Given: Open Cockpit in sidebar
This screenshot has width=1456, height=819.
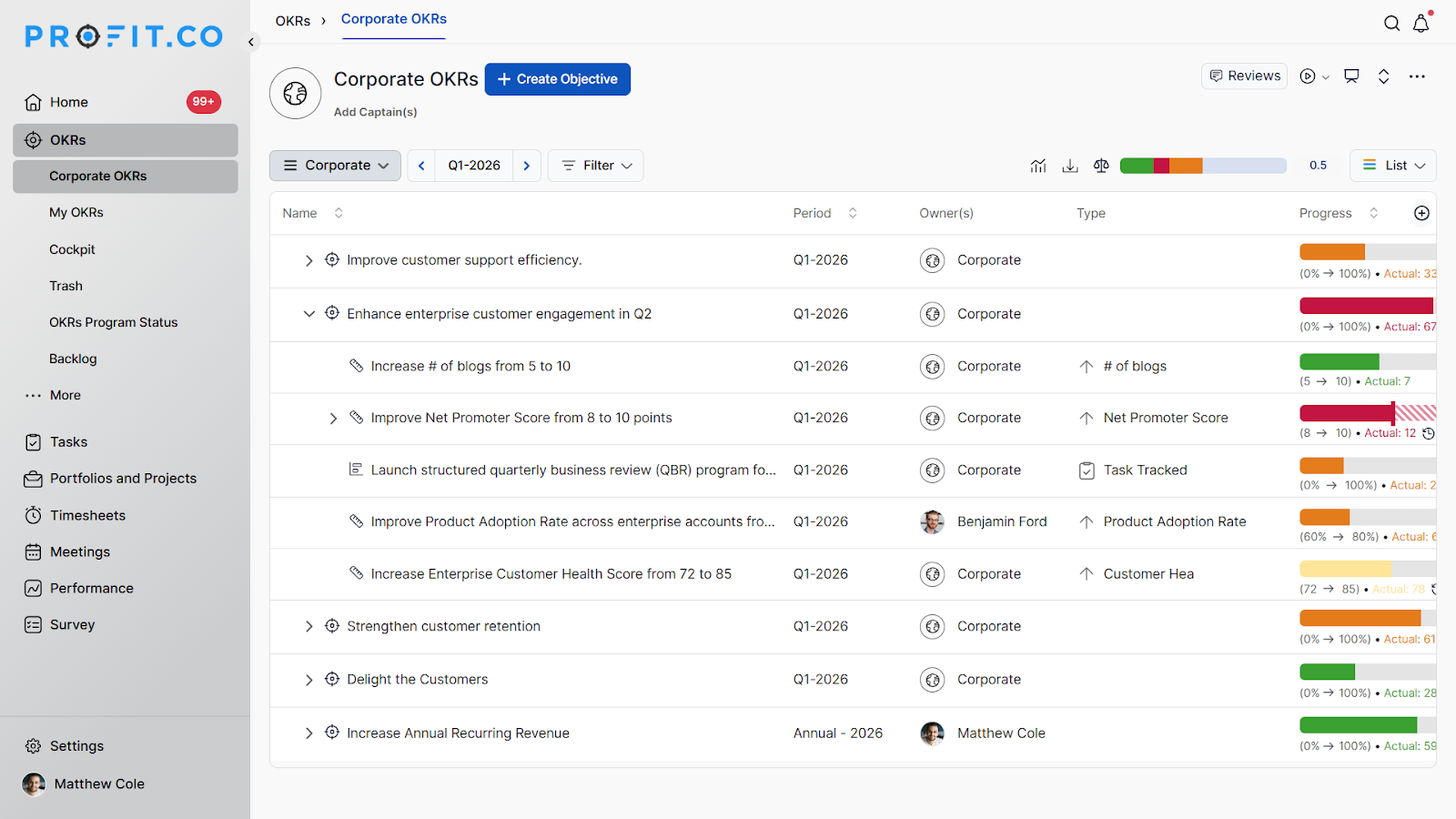Looking at the screenshot, I should [72, 249].
